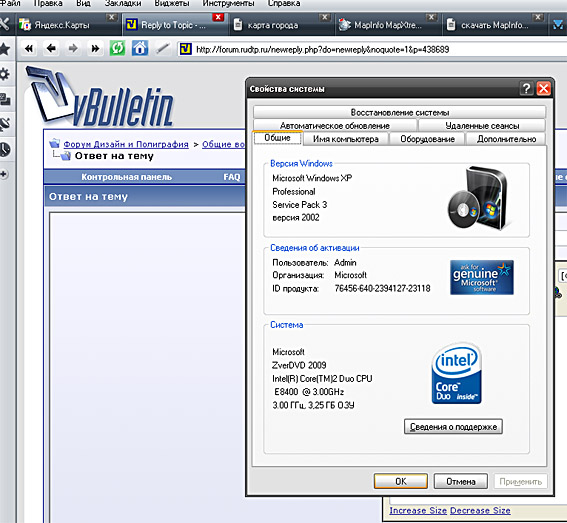This screenshot has height=523, width=567.
Task: Open the windows panel in sidebar
Action: pos(5,99)
